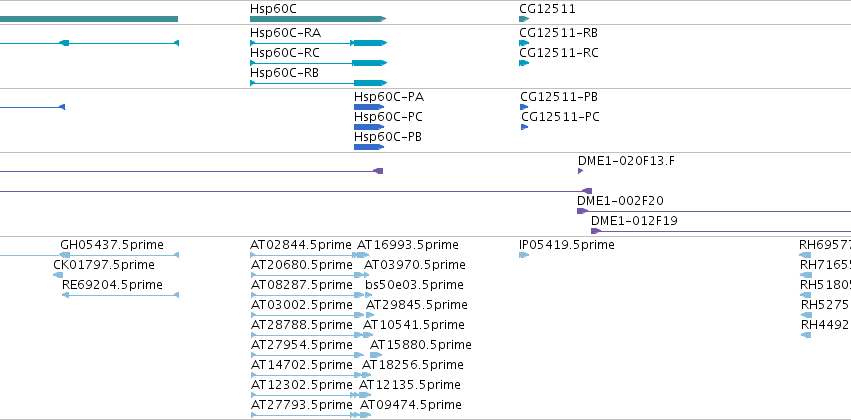Select transcript Hsp60C-RA label
This screenshot has height=420, width=851.
(285, 33)
